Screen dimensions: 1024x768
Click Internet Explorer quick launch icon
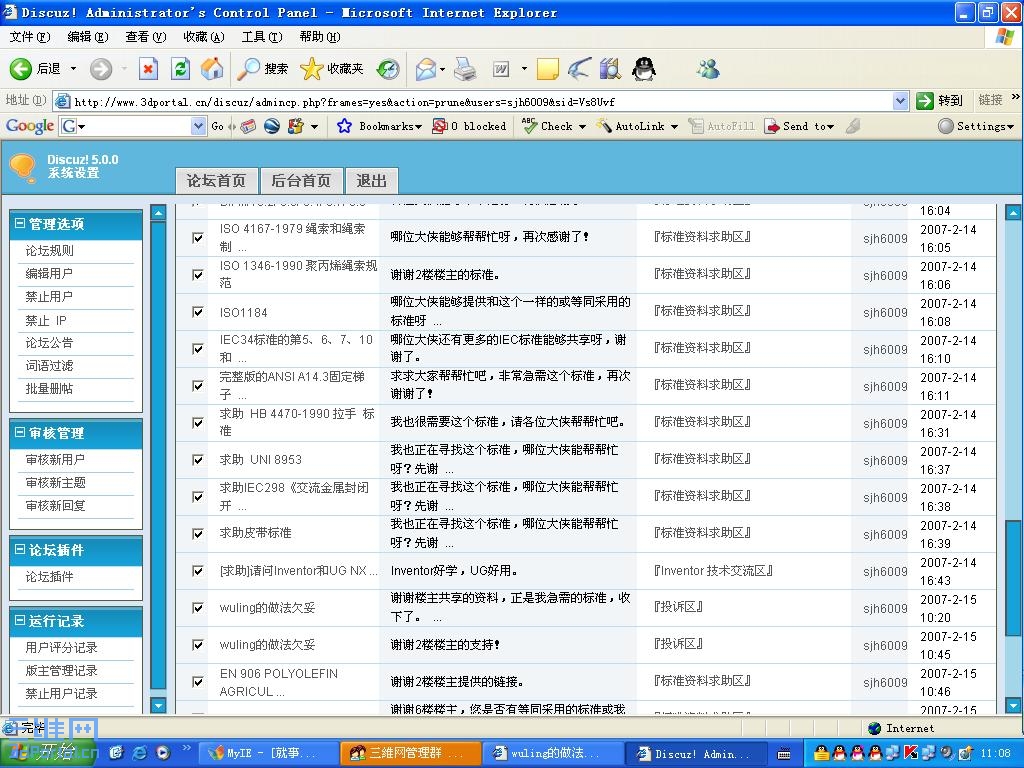[x=139, y=752]
